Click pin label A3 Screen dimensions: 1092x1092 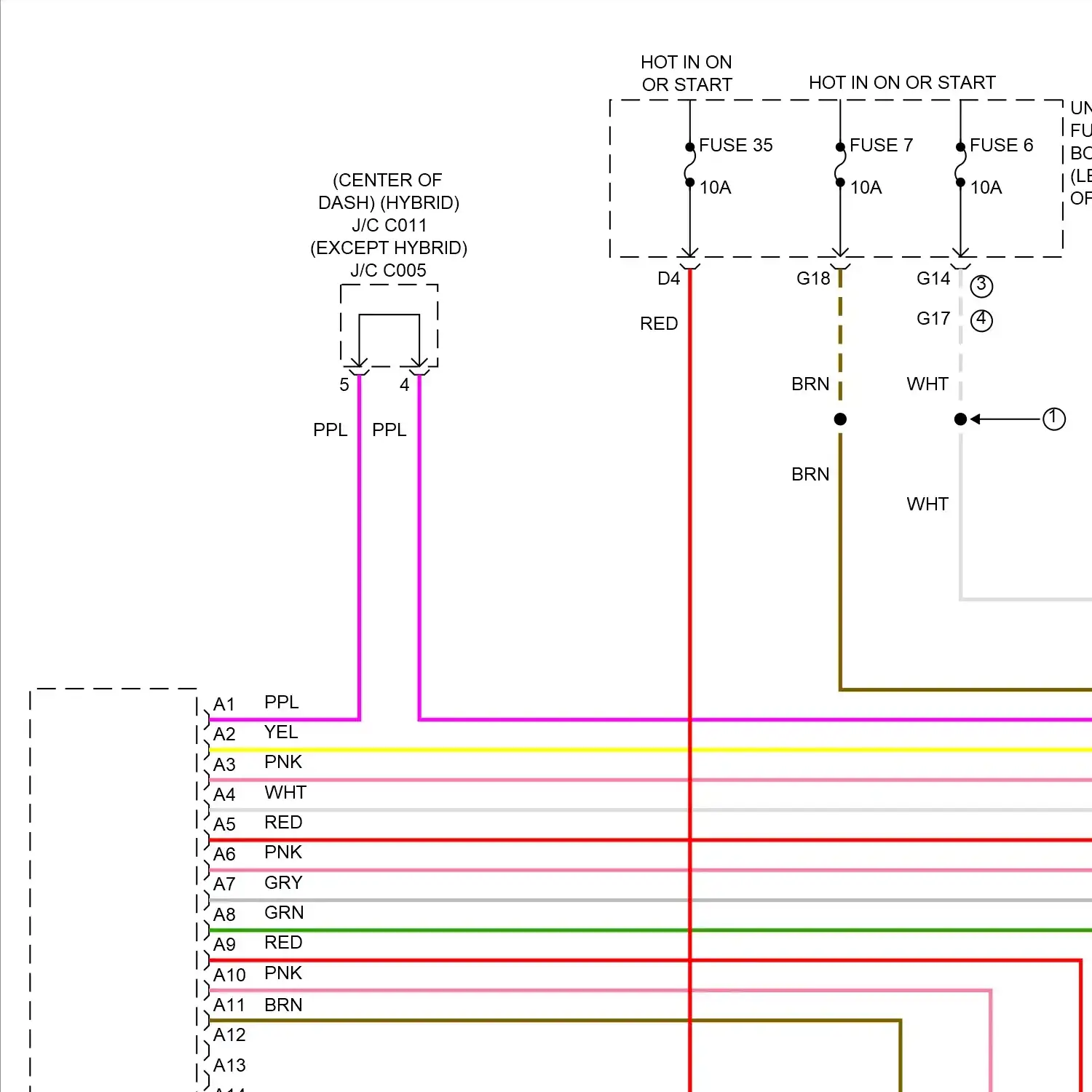click(x=224, y=765)
